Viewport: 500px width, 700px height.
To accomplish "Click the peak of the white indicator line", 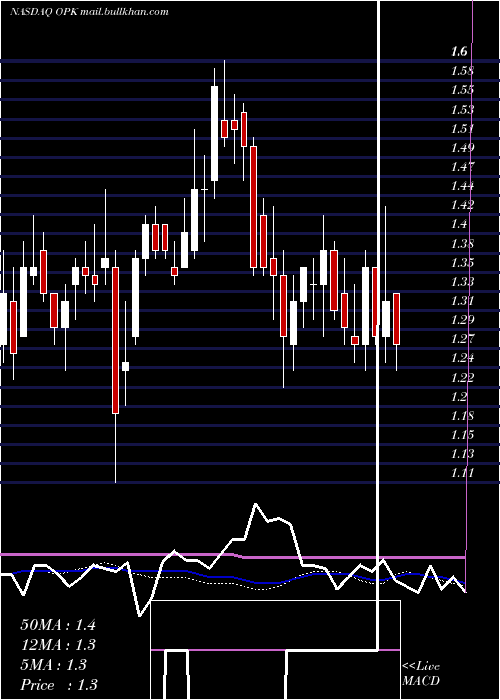I will [256, 504].
